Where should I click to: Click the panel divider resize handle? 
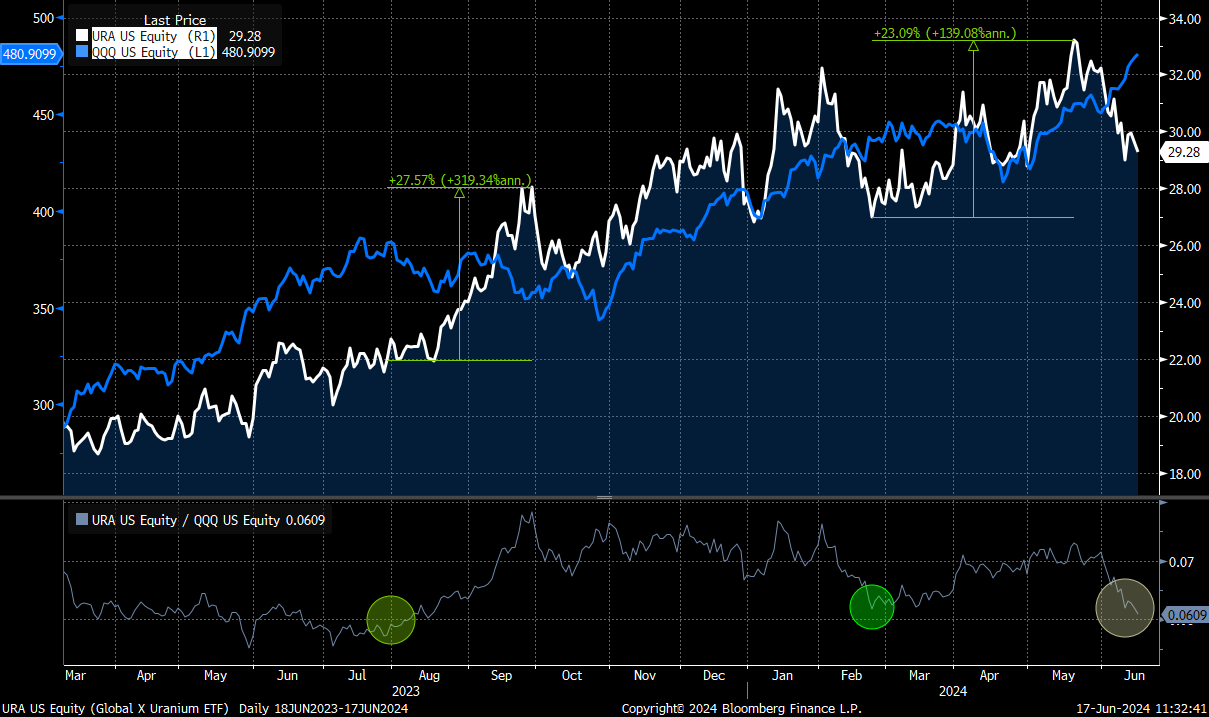pyautogui.click(x=604, y=497)
